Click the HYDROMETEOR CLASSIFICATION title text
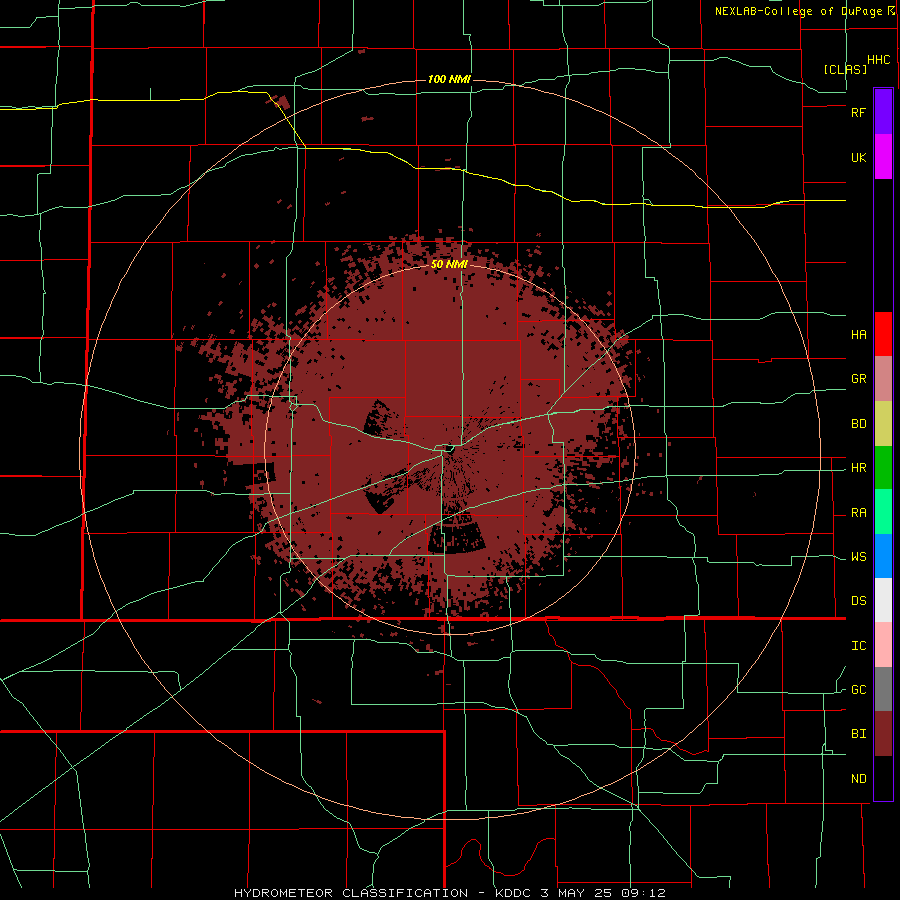The image size is (900, 900). [x=351, y=893]
